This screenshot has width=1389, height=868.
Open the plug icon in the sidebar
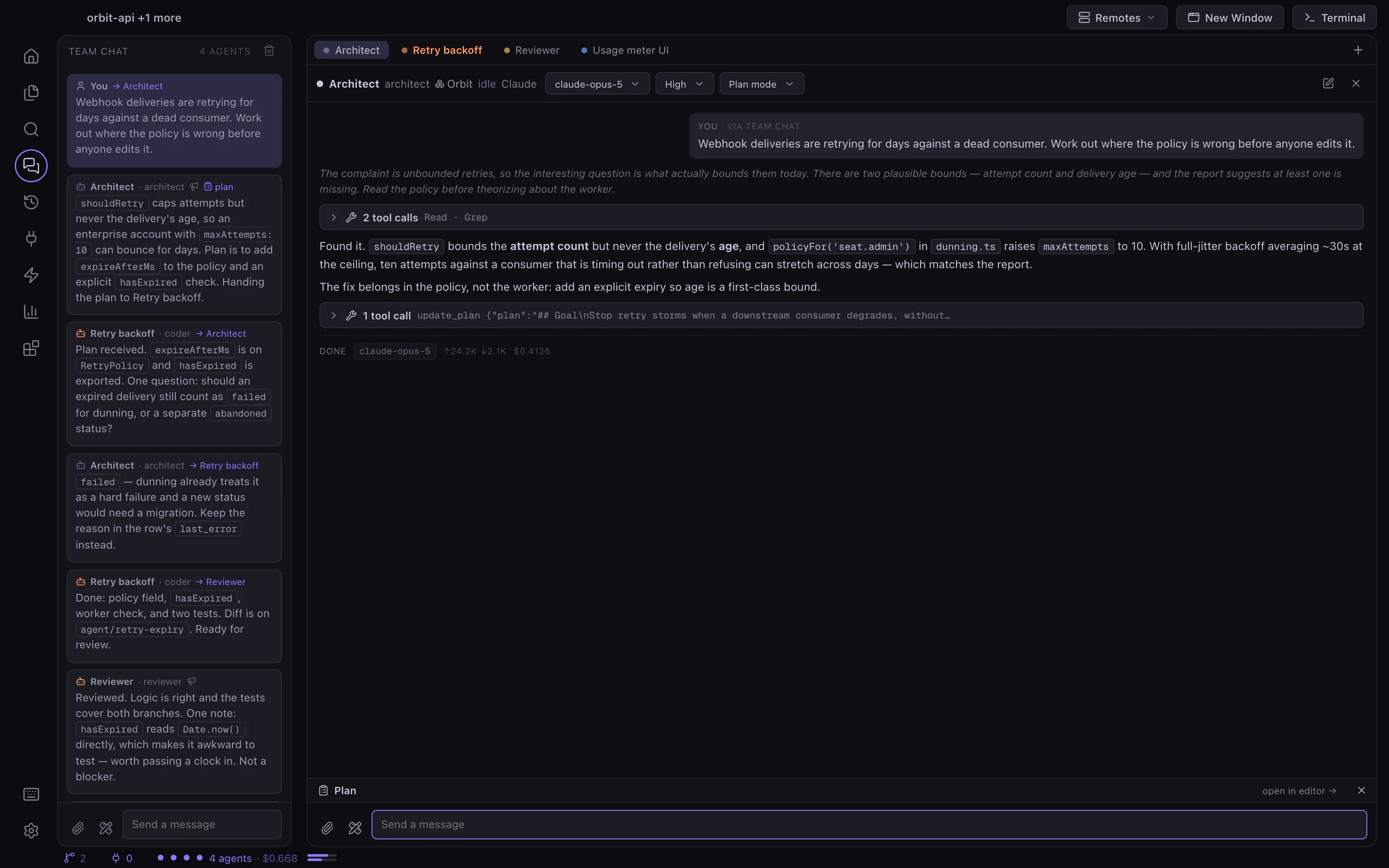tap(31, 239)
